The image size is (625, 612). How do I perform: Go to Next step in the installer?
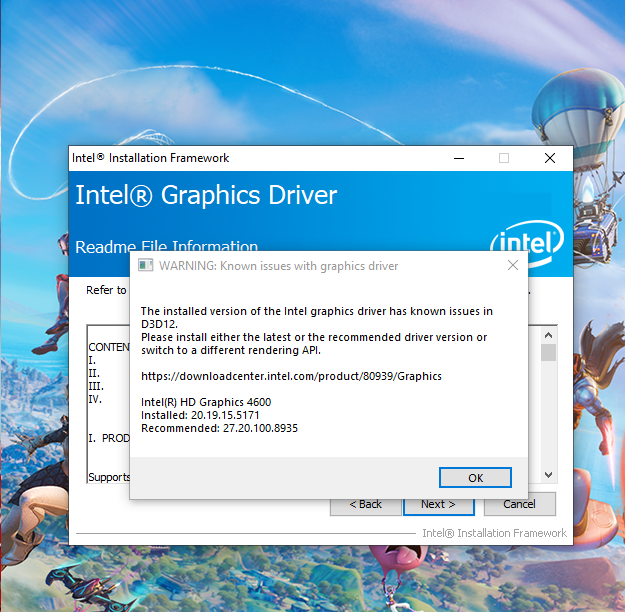[x=438, y=507]
